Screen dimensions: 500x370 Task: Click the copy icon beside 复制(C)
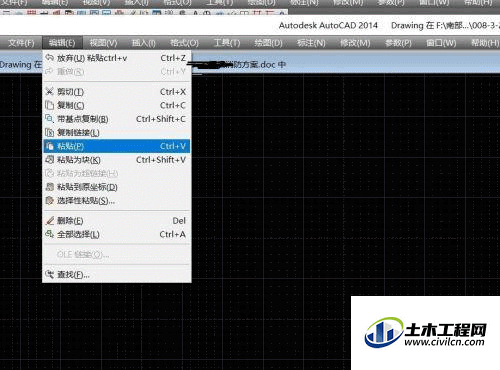[49, 105]
